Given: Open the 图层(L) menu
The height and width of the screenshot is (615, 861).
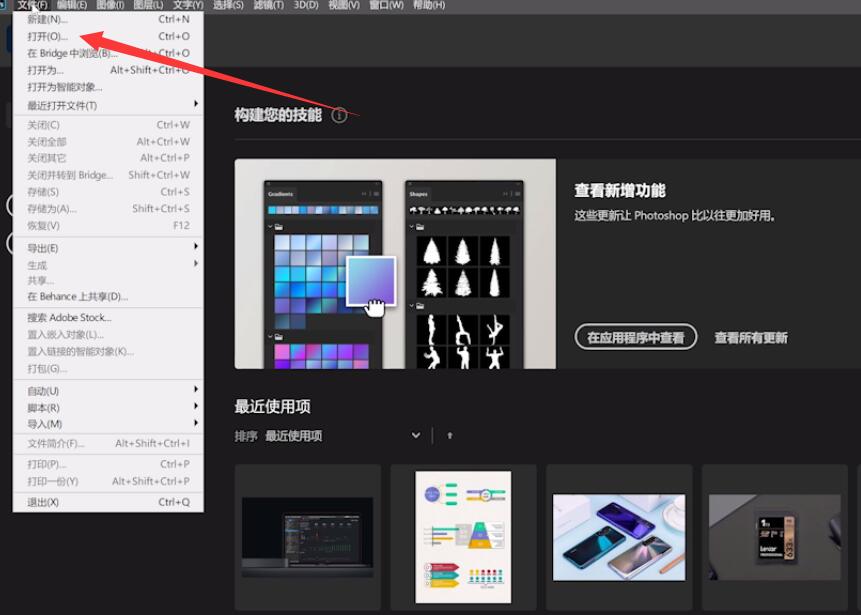Looking at the screenshot, I should 148,5.
